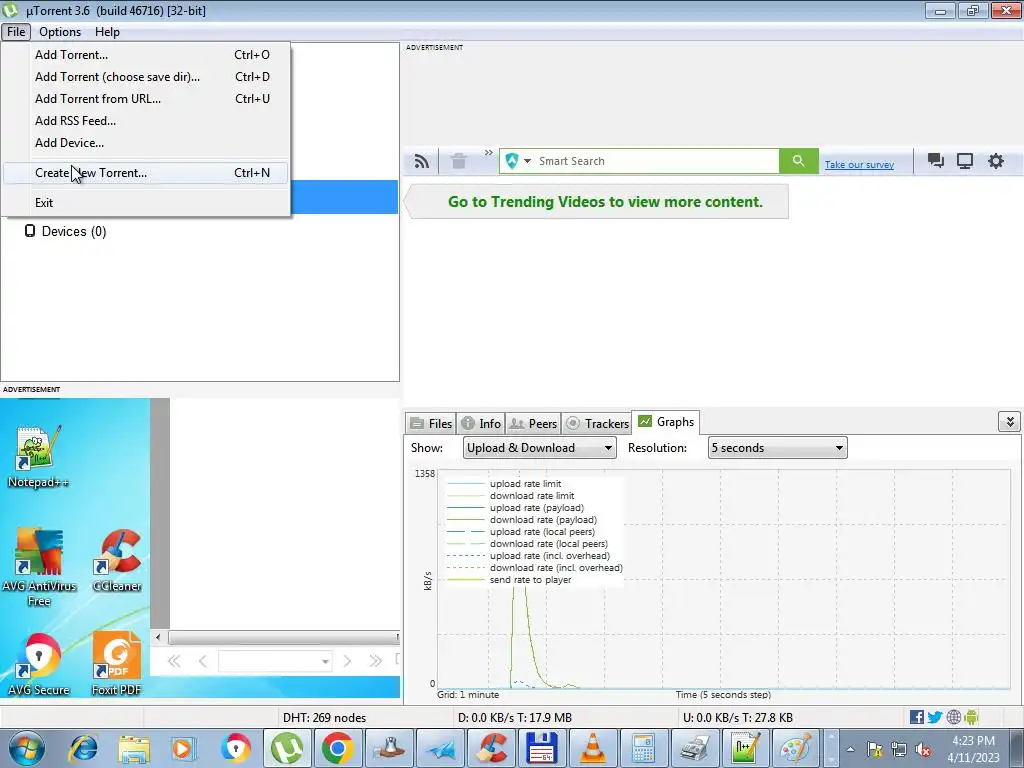Click upload rate status U: 0.0 KB/s
This screenshot has height=768, width=1024.
tap(738, 718)
